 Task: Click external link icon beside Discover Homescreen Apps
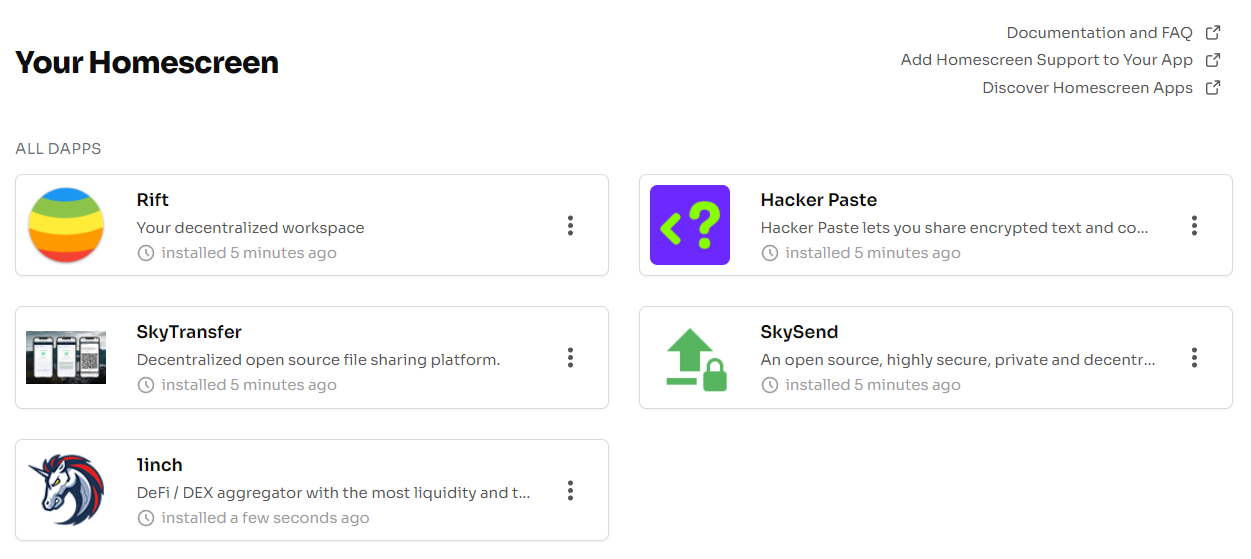click(x=1213, y=87)
